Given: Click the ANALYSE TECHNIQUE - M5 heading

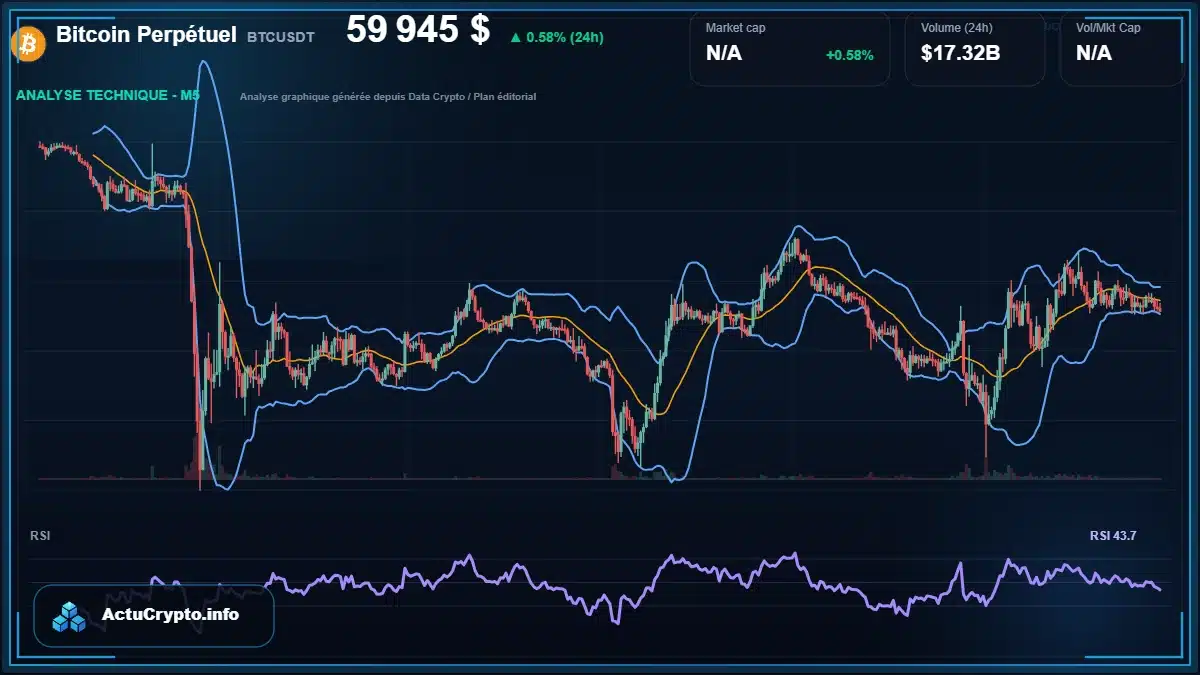Looking at the screenshot, I should (x=108, y=96).
